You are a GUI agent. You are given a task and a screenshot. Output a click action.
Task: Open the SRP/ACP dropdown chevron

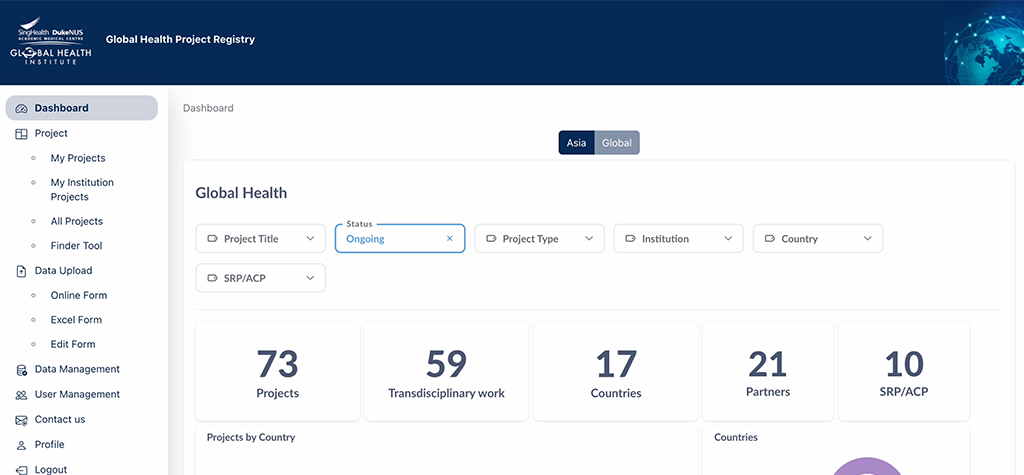310,278
